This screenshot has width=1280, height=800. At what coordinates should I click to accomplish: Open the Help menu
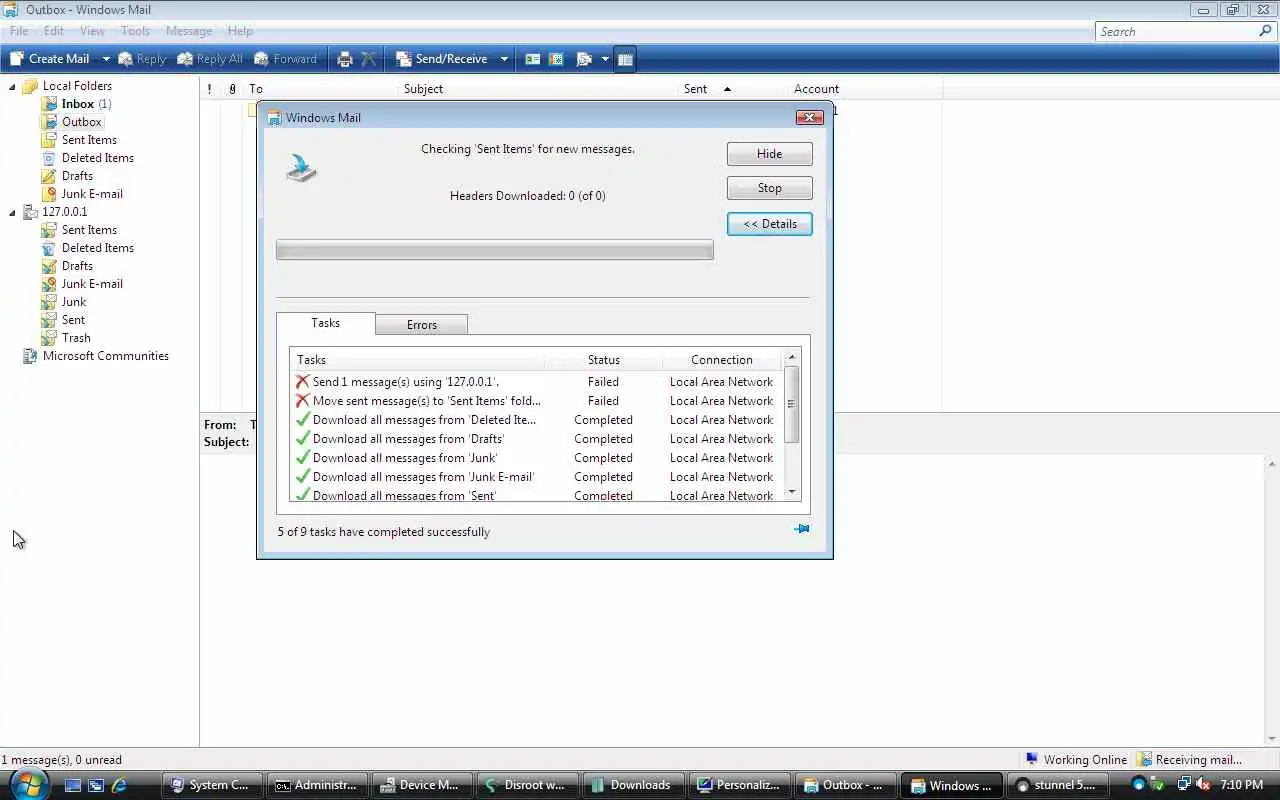(240, 31)
